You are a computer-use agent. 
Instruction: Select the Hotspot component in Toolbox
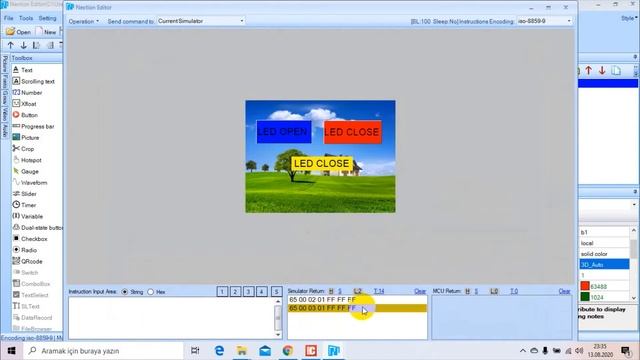pos(27,160)
